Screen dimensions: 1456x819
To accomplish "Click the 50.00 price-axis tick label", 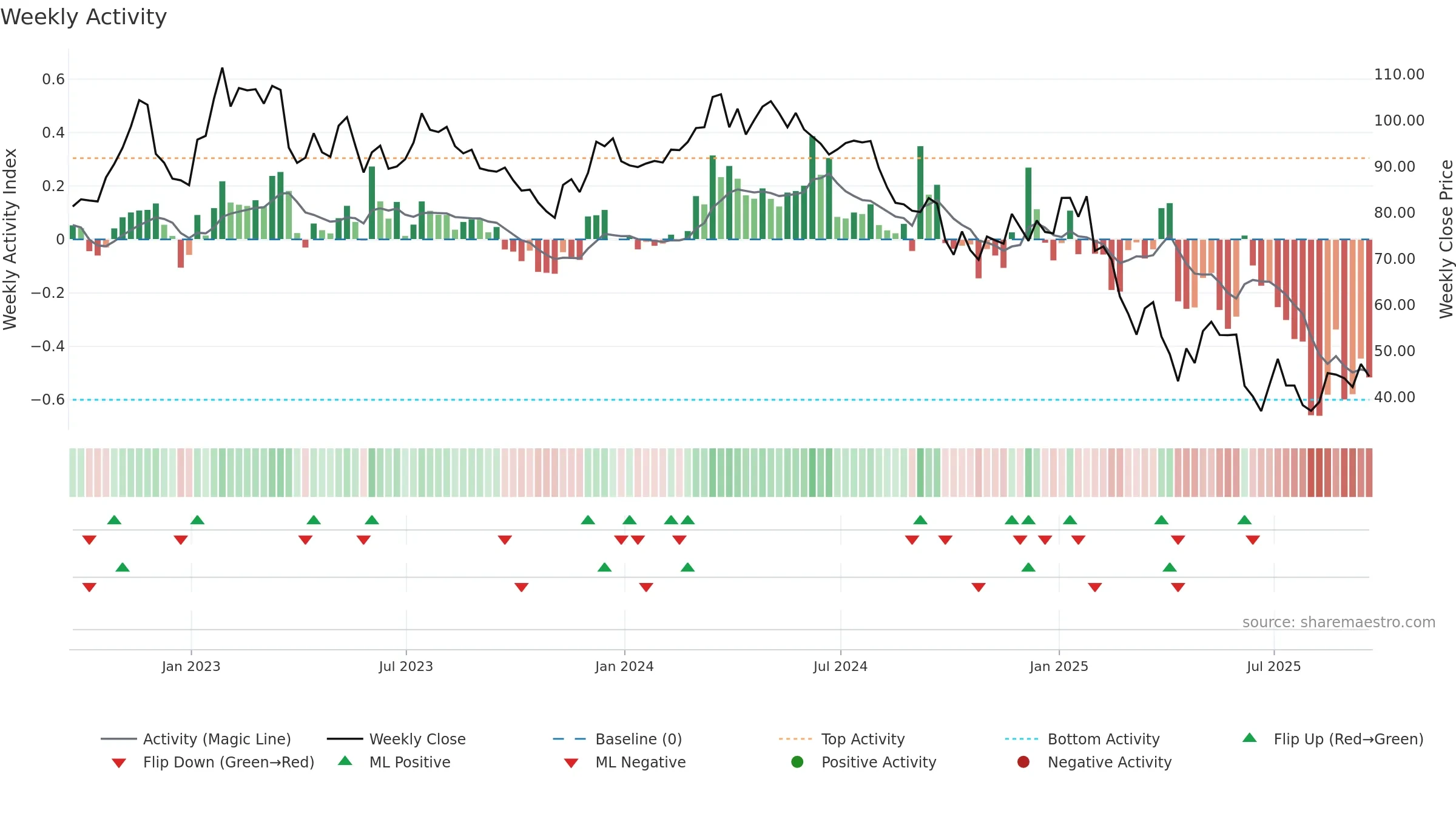I will [x=1395, y=351].
